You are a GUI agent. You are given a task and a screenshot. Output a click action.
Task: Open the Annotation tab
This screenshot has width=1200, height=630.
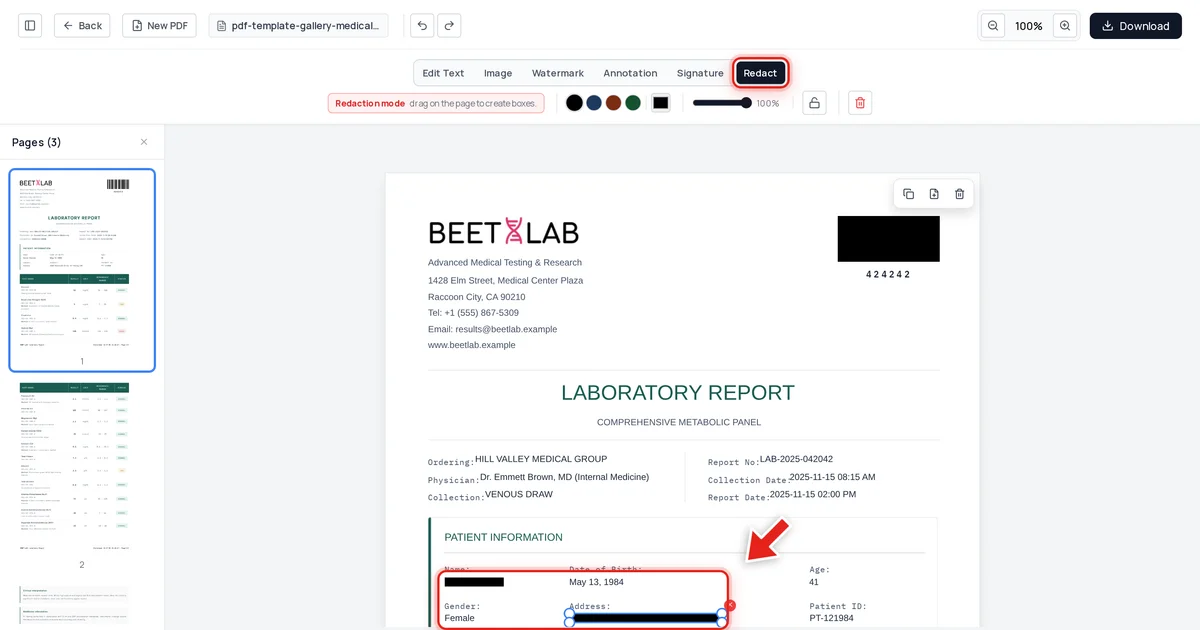pyautogui.click(x=630, y=73)
